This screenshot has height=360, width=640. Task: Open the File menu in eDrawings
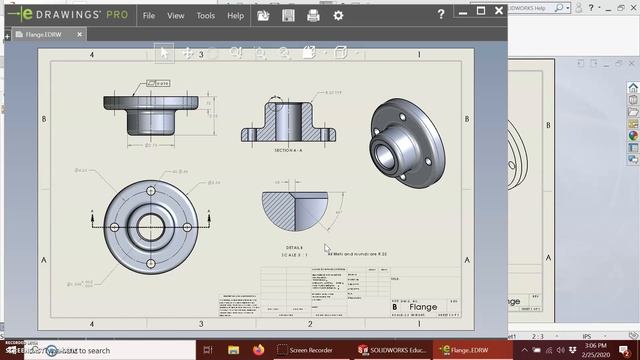[149, 16]
